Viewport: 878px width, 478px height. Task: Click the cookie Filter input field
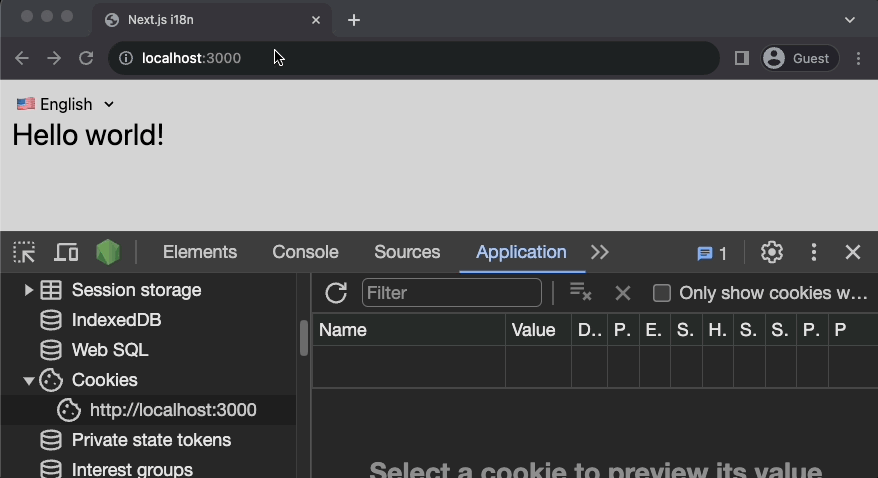point(452,293)
